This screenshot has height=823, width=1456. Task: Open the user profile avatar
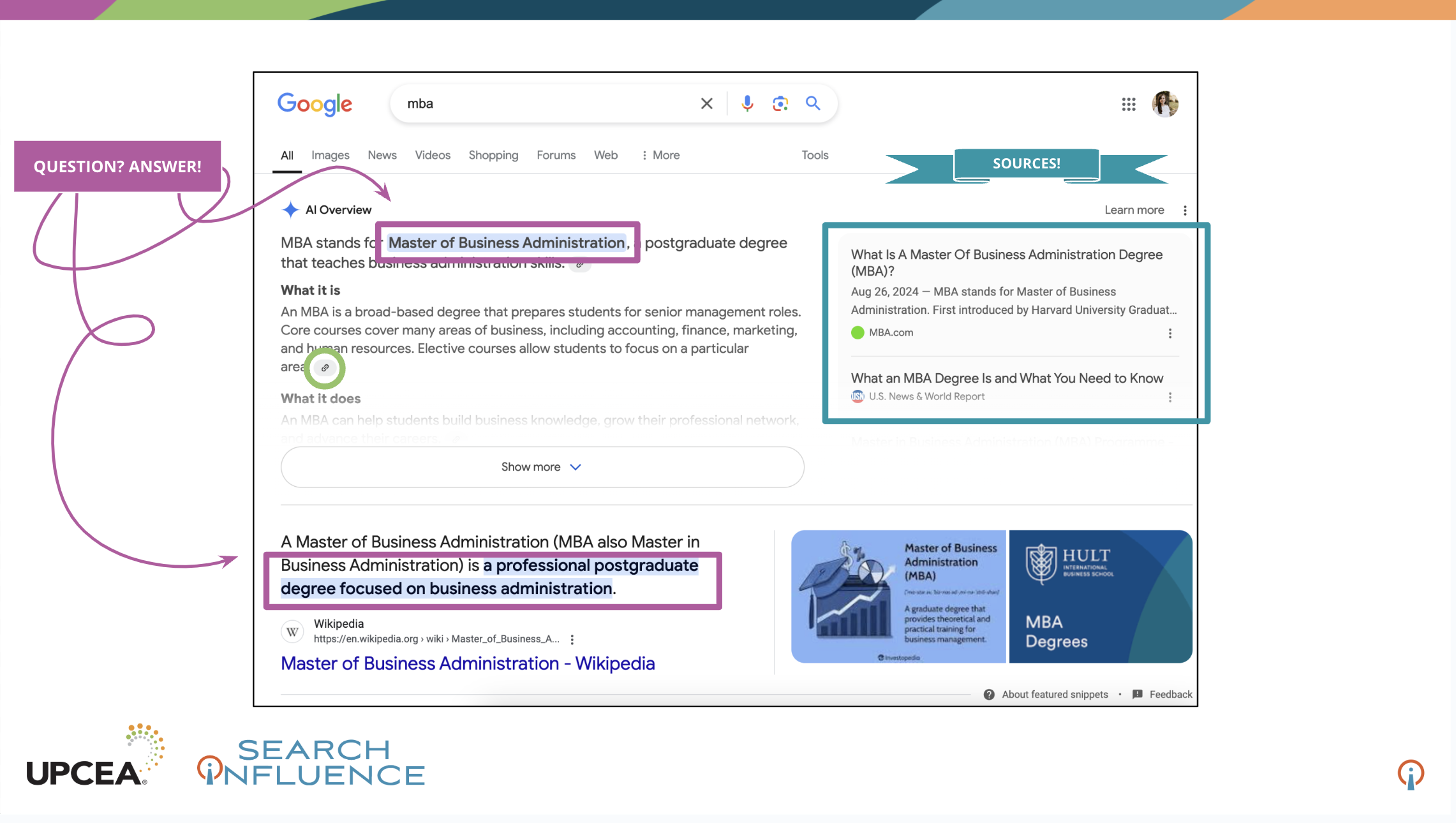1164,104
